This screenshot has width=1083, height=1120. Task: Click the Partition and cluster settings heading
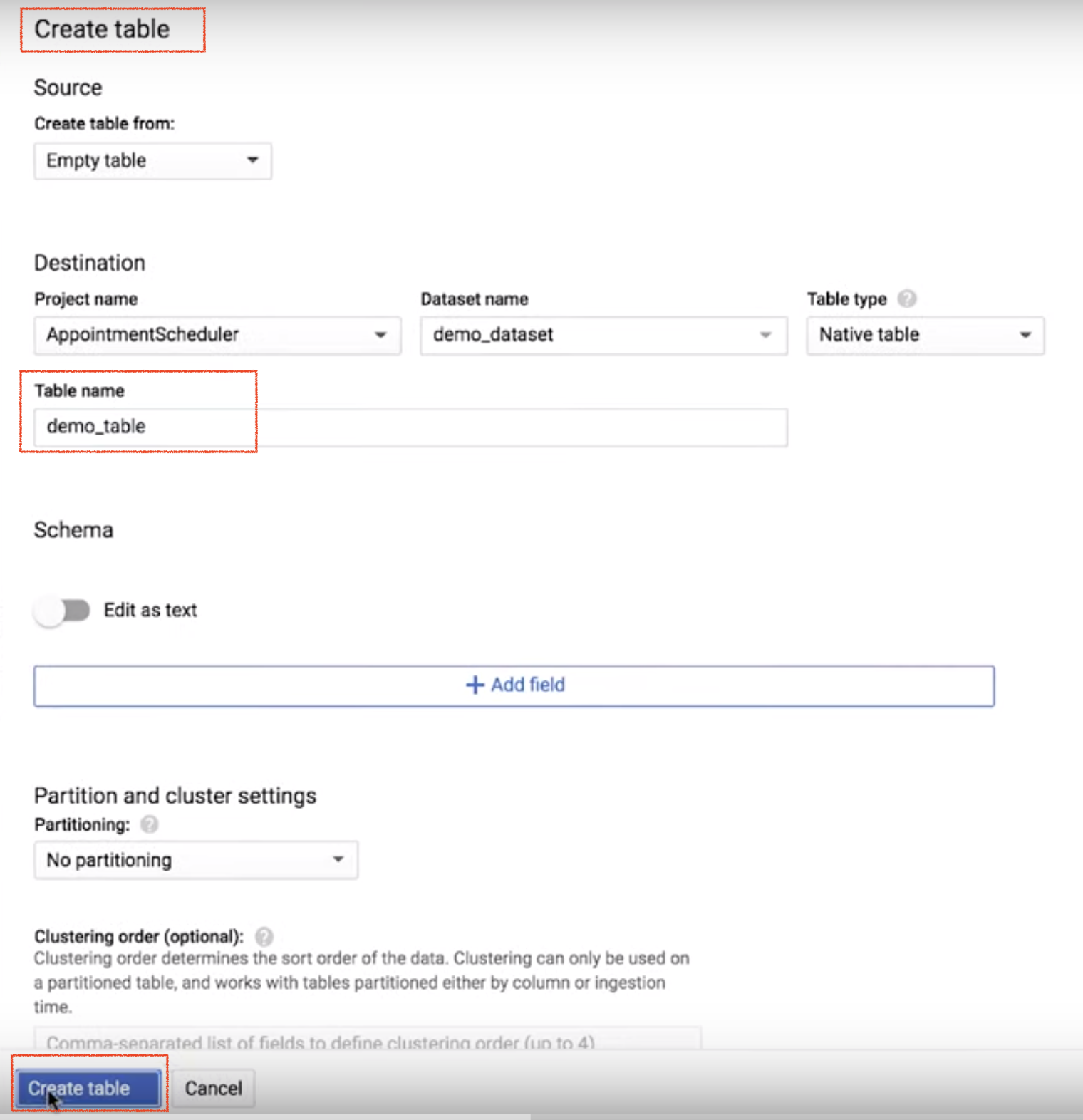[x=175, y=795]
